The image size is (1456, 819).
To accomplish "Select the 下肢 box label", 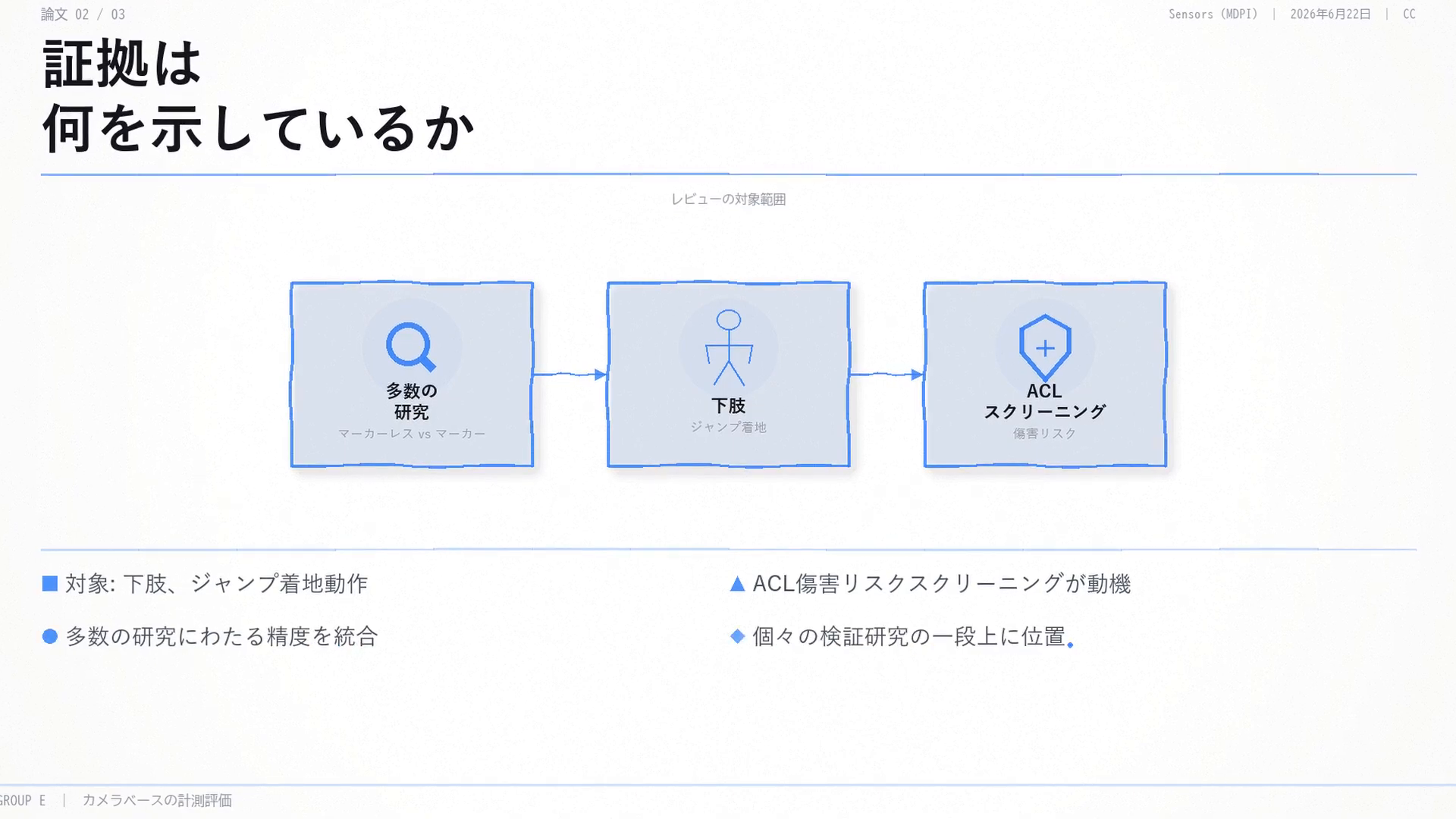I will tap(729, 406).
